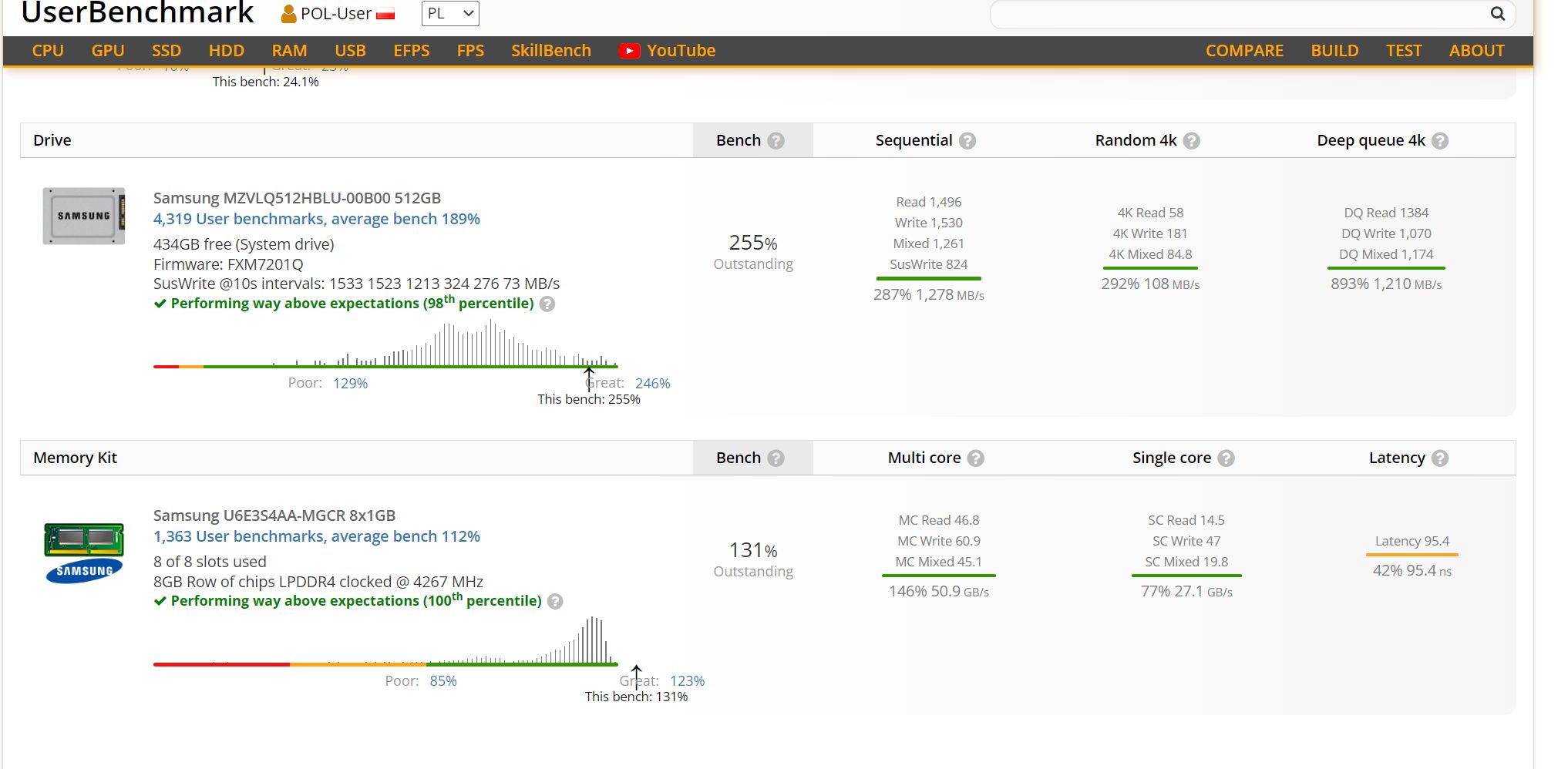Open the SkillBench menu item
The width and height of the screenshot is (1568, 769).
550,51
